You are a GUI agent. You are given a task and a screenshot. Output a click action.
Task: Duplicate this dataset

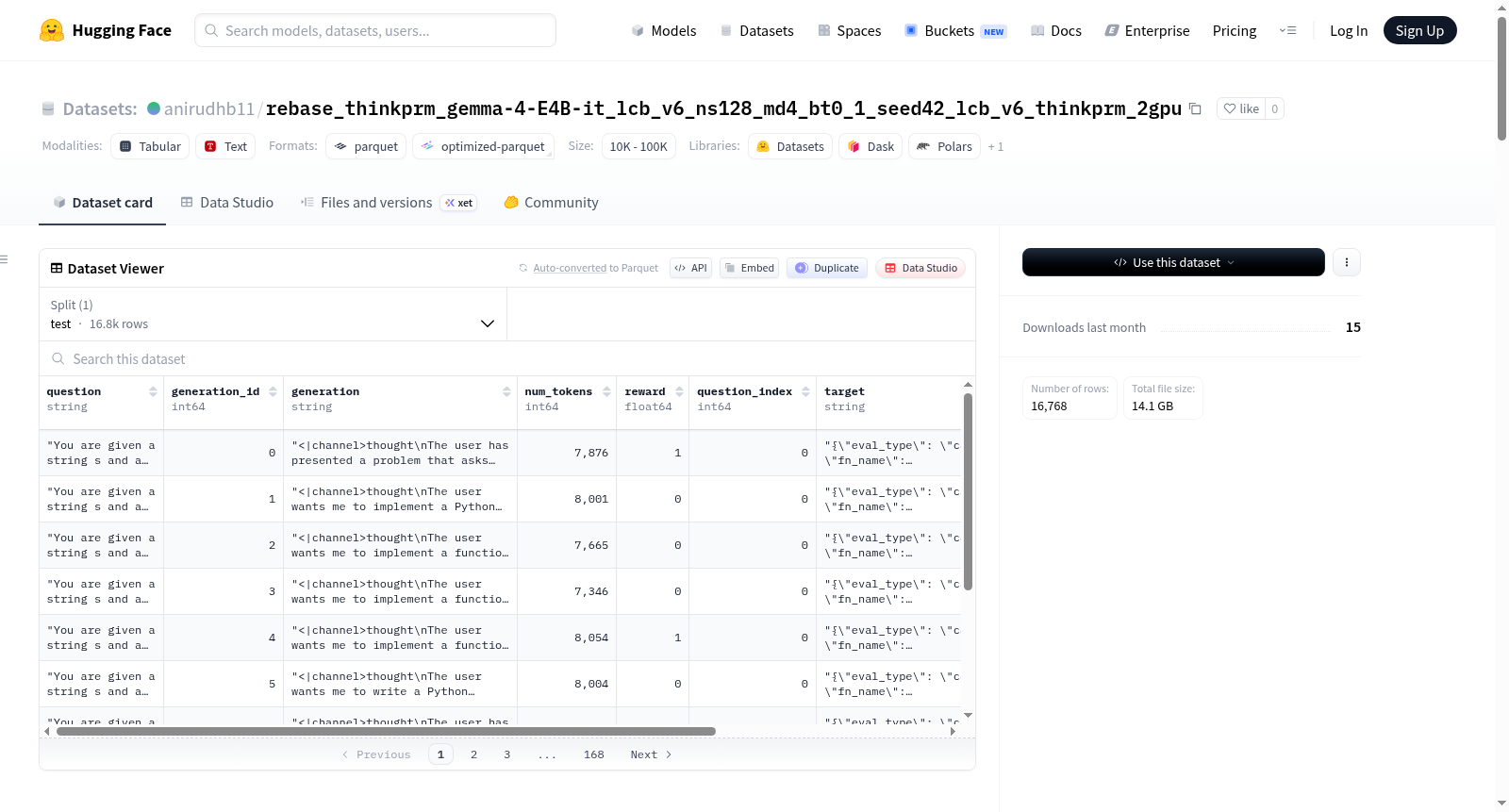(827, 268)
